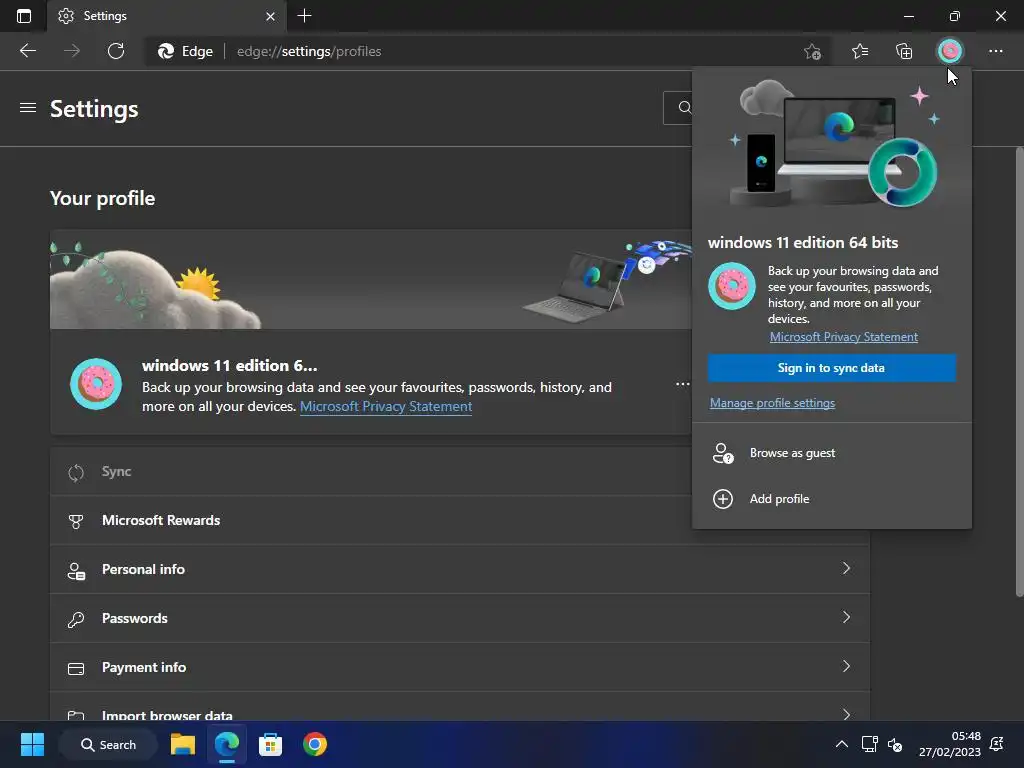Image resolution: width=1024 pixels, height=768 pixels.
Task: Click the doughnut profile avatar in the toolbar
Action: coord(950,51)
